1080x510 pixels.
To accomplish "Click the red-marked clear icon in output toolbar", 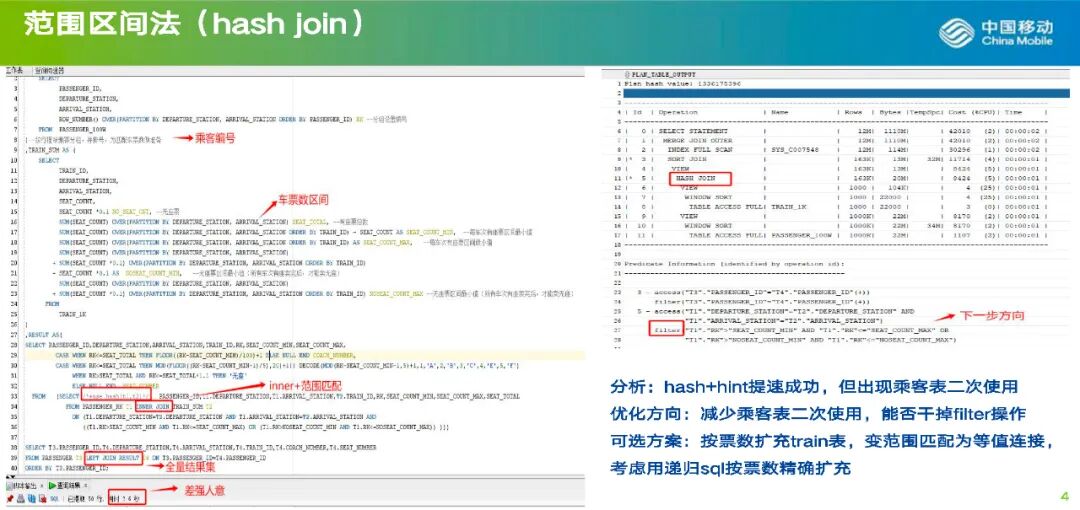I will point(43,498).
